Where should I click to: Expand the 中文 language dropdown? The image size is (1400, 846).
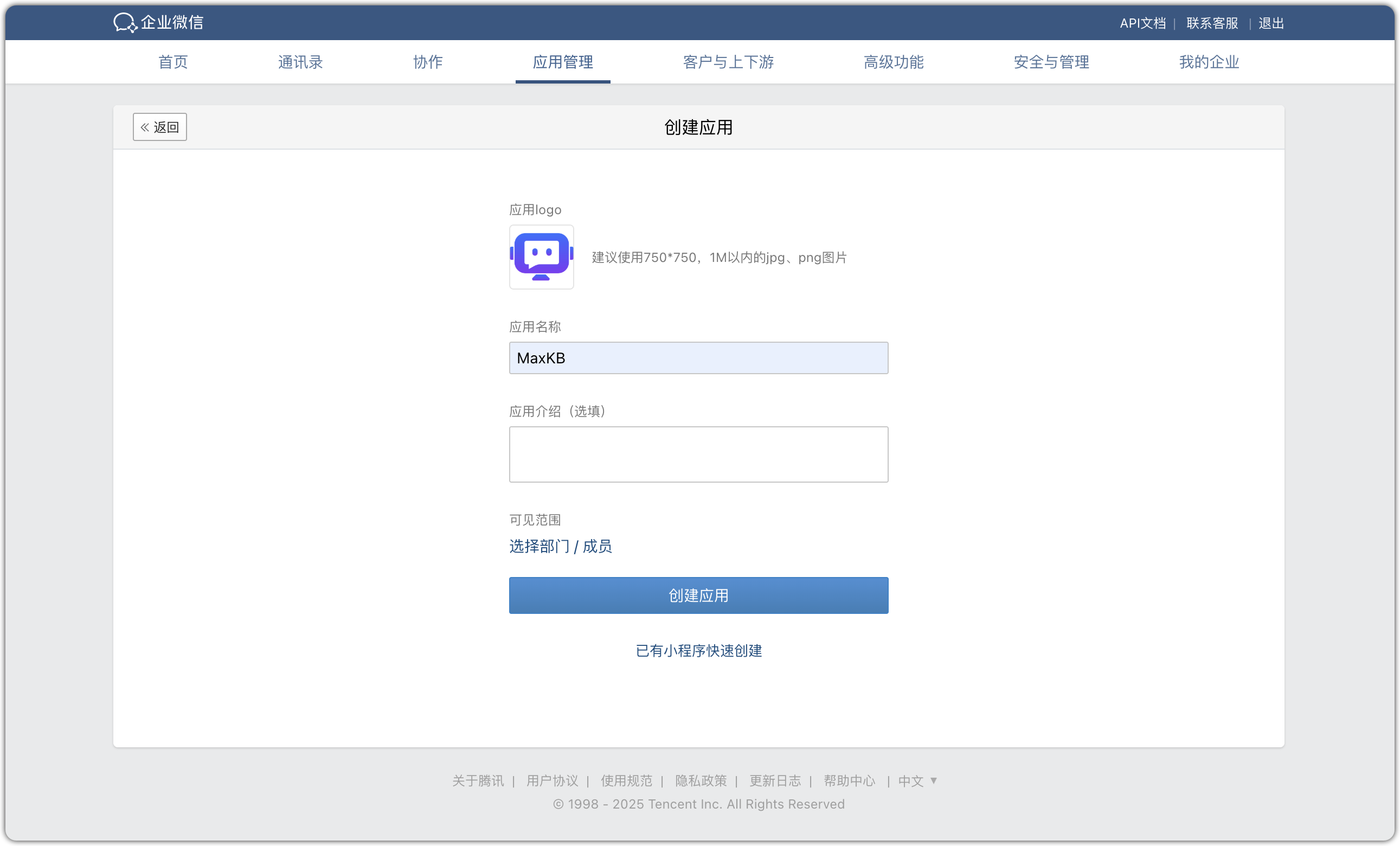pyautogui.click(x=917, y=781)
